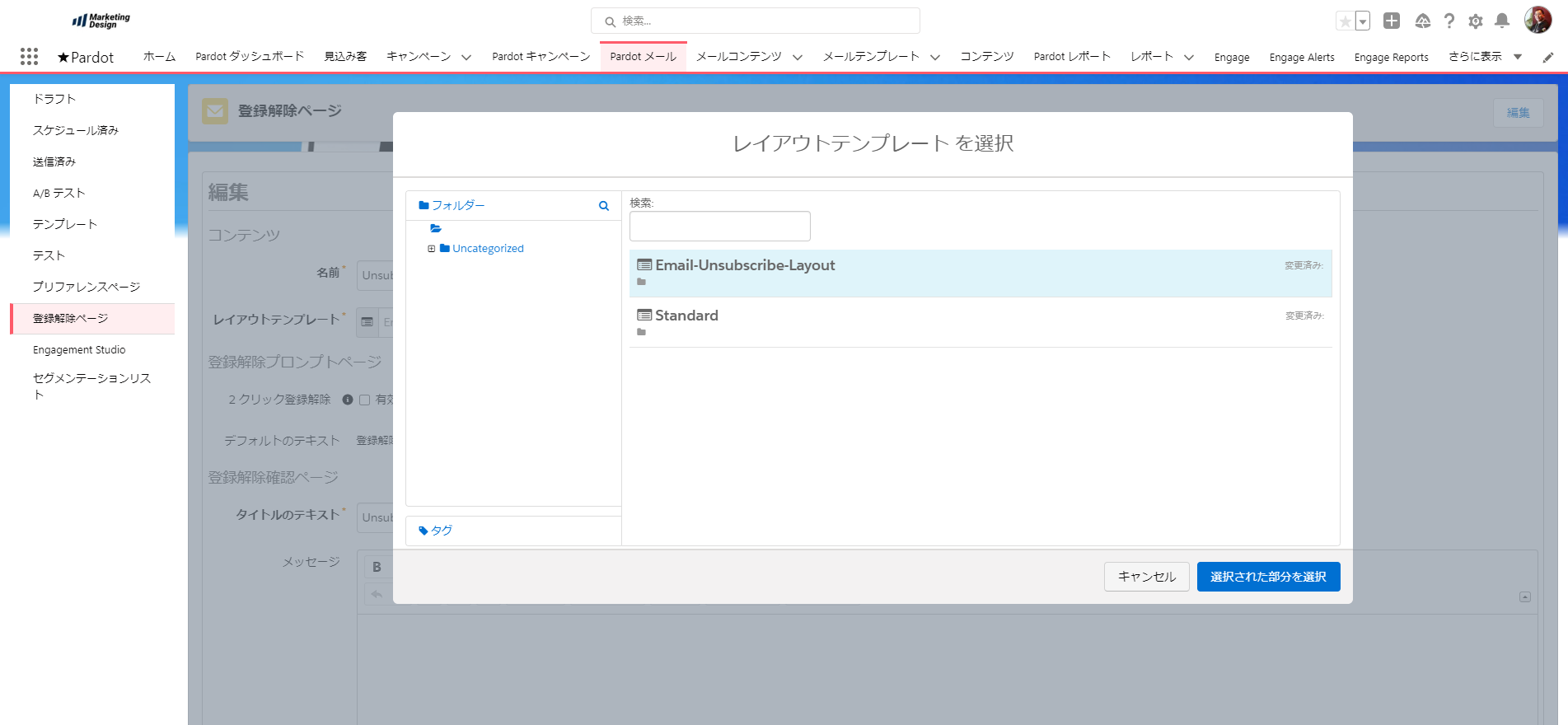The width and height of the screenshot is (1568, 725).
Task: Expand the メールテンプレート tab dropdown chevron
Action: pyautogui.click(x=935, y=57)
